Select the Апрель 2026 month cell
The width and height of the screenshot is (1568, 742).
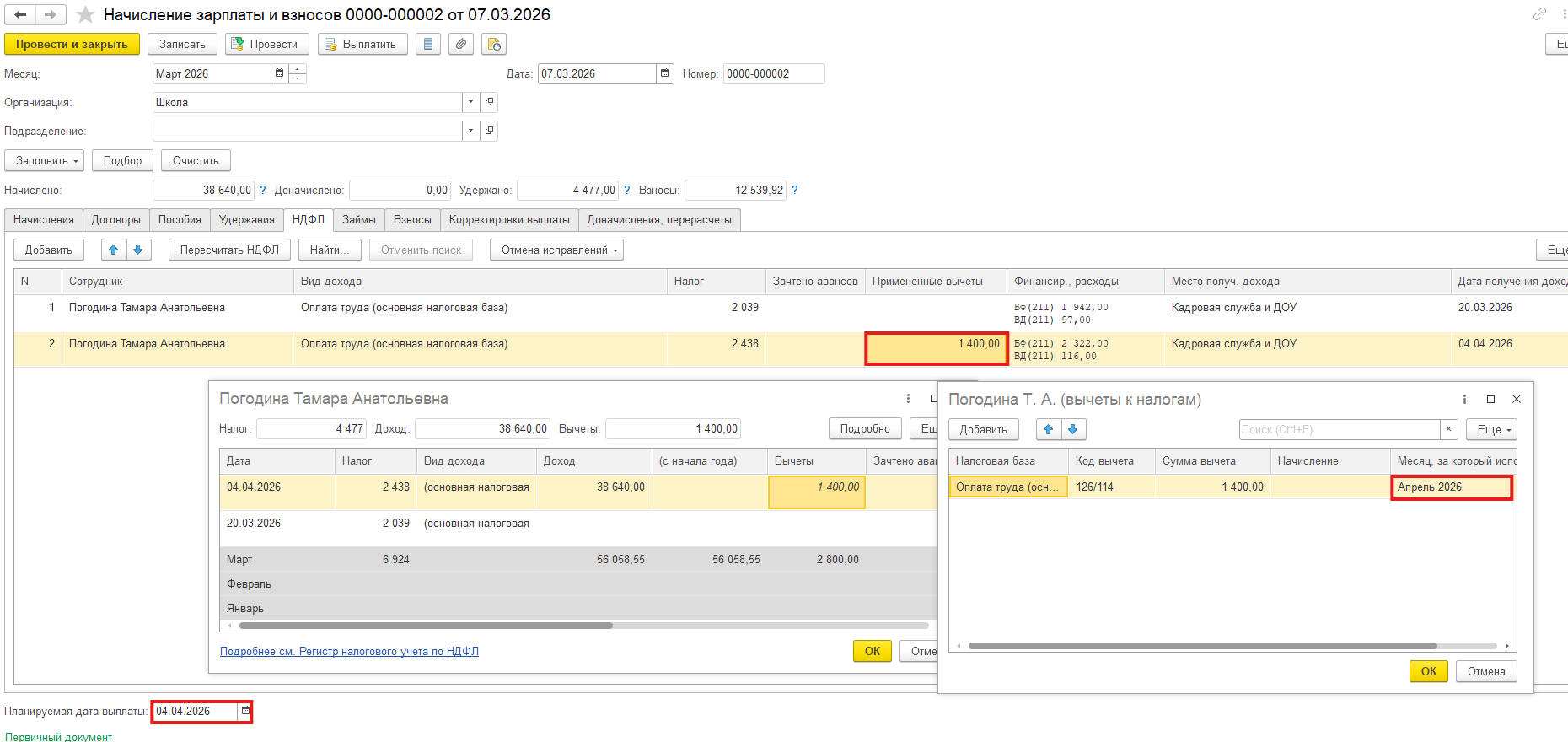[x=1452, y=487]
